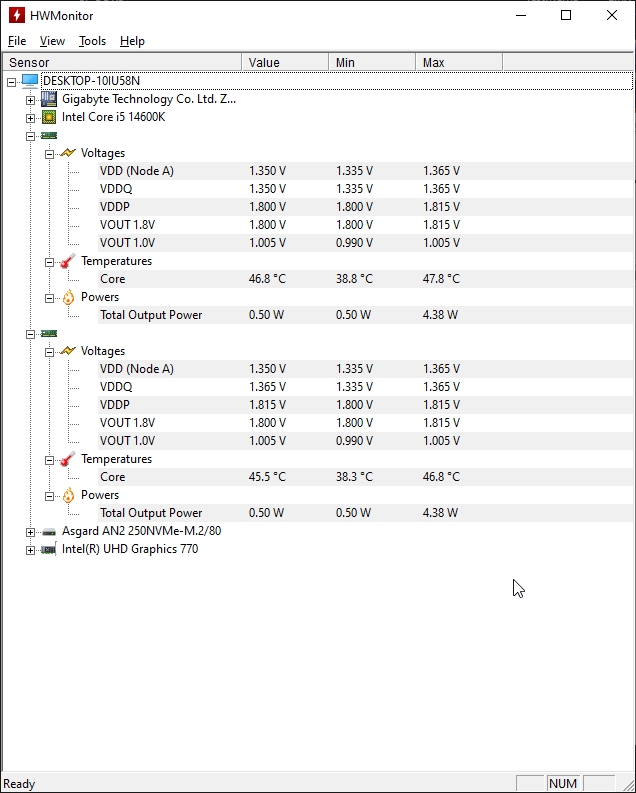Viewport: 636px width, 793px height.
Task: Expand the Gigabyte Technology motherboard node
Action: tap(30, 99)
